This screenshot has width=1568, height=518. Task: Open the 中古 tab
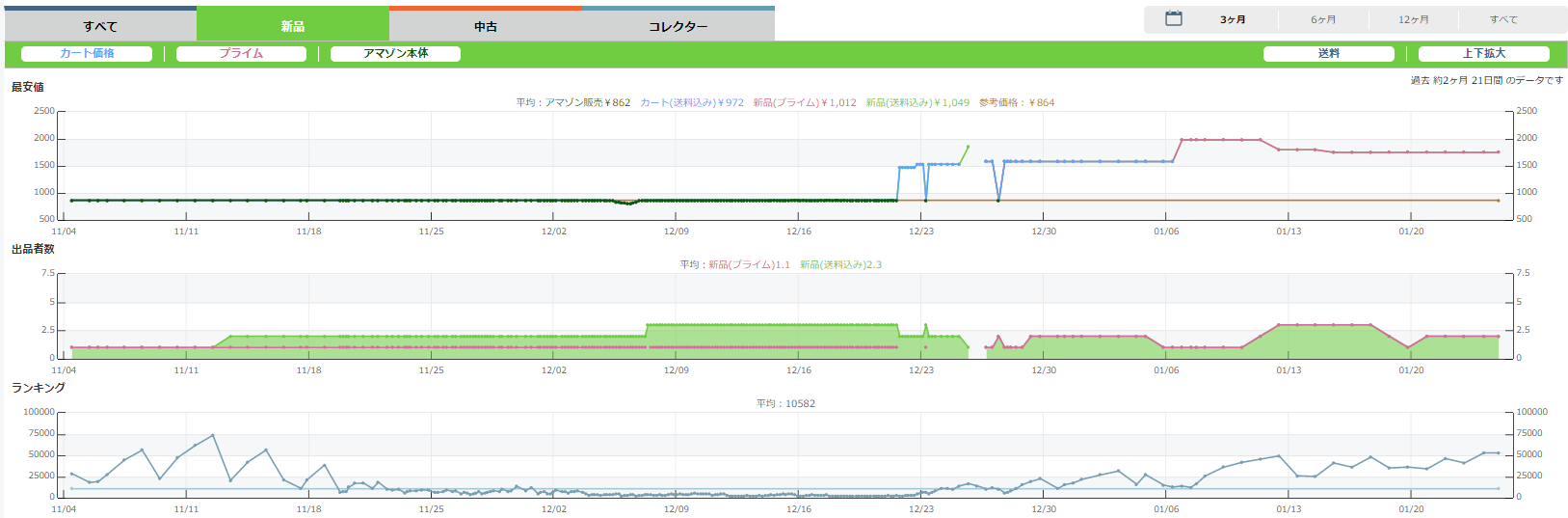(x=486, y=26)
